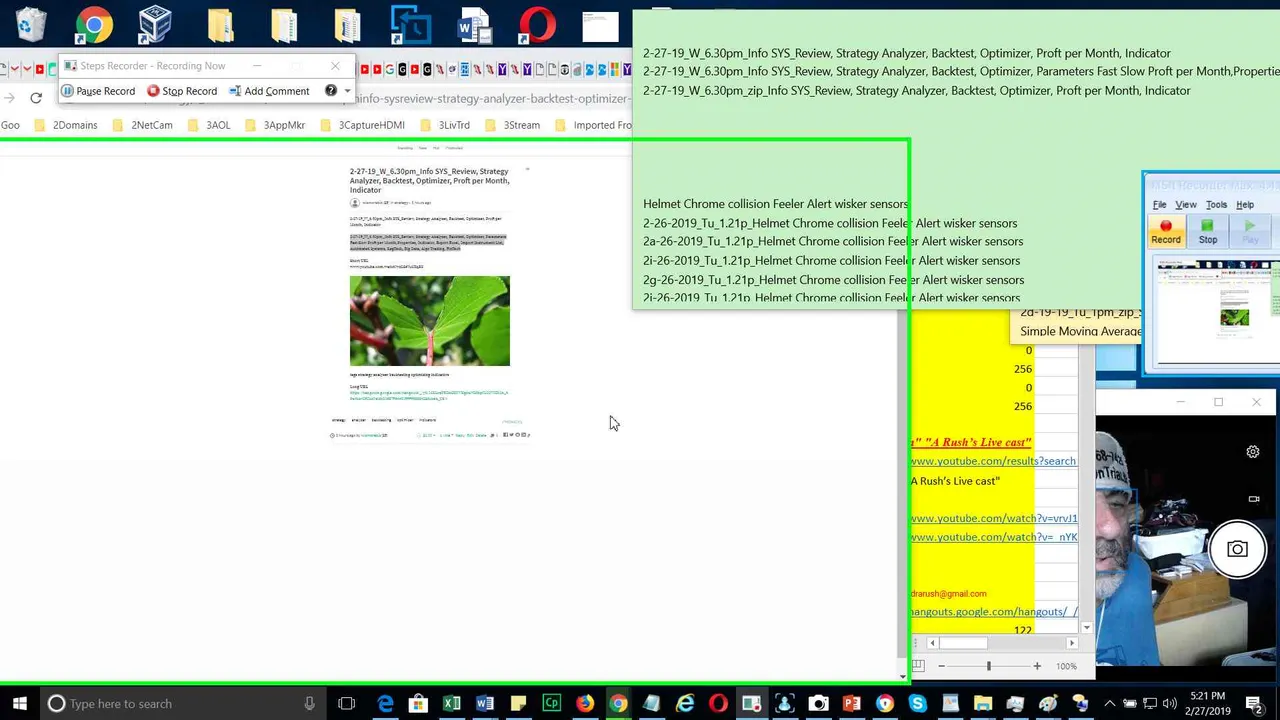The height and width of the screenshot is (720, 1280).
Task: Switch to Excel on the taskbar
Action: pos(451,703)
